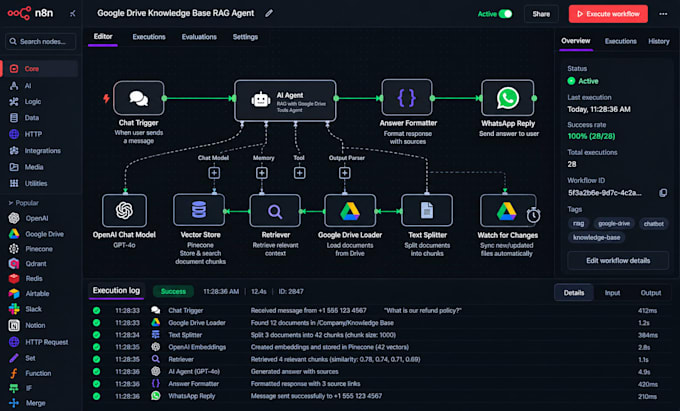Open the History tab

[659, 41]
